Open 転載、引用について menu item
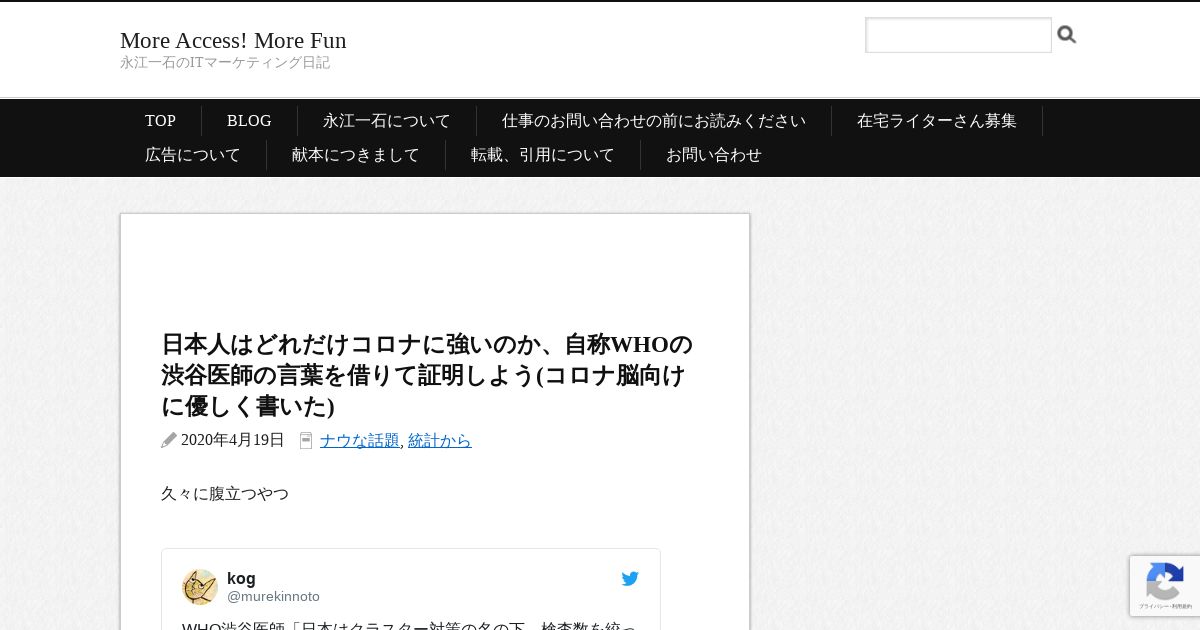 pyautogui.click(x=543, y=155)
